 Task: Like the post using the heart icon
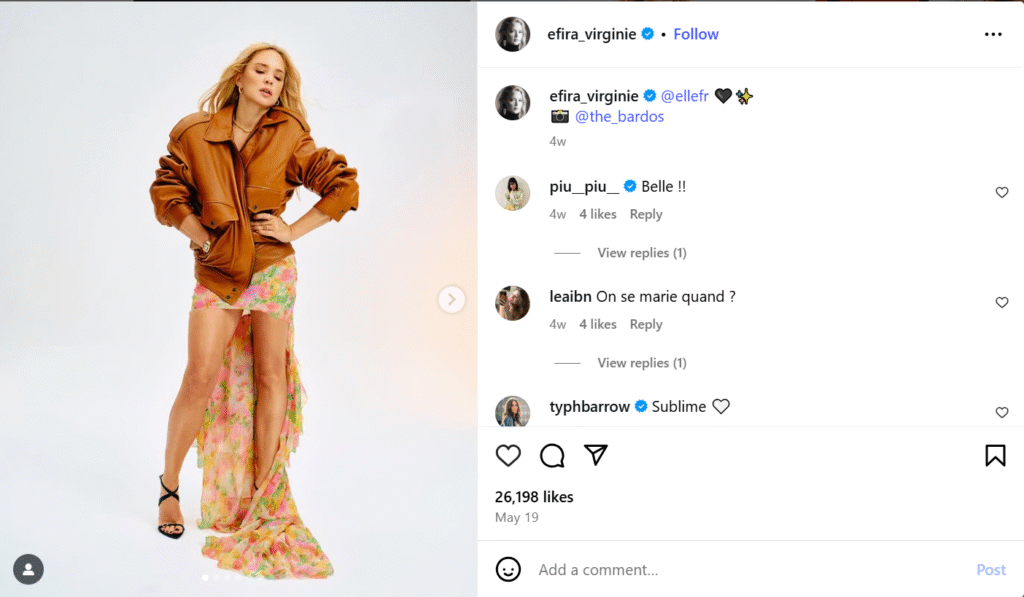508,455
